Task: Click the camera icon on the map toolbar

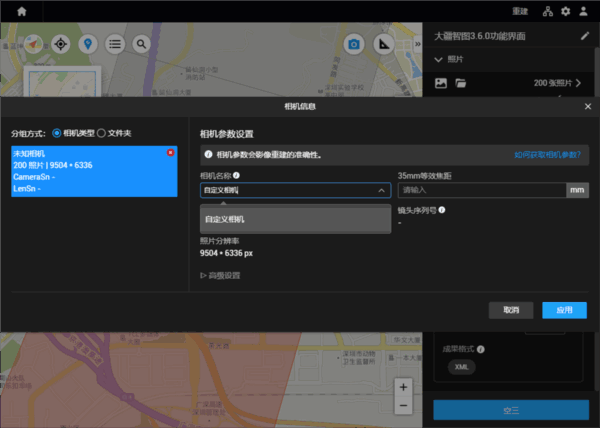Action: 353,44
